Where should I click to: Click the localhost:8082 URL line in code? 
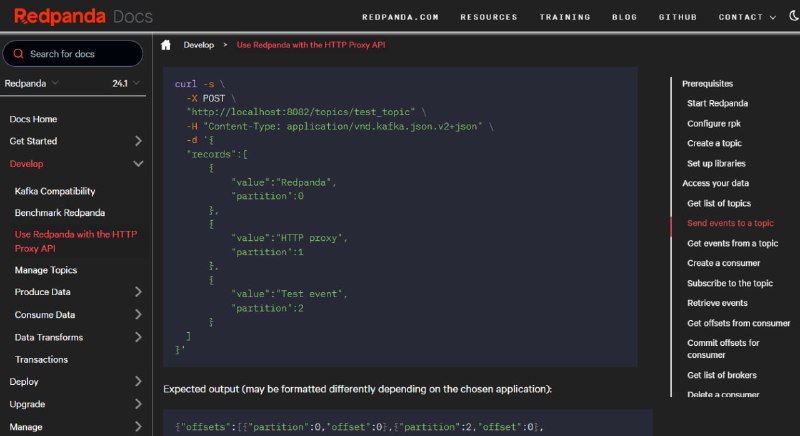(x=306, y=112)
